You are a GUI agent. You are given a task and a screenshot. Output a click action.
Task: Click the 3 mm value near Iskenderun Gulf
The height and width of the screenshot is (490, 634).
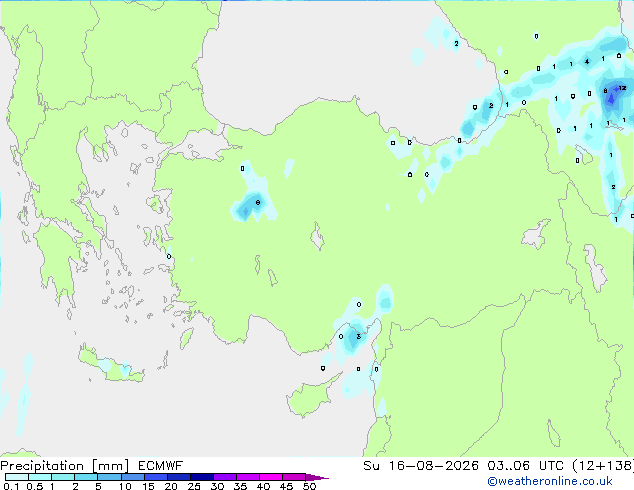358,336
